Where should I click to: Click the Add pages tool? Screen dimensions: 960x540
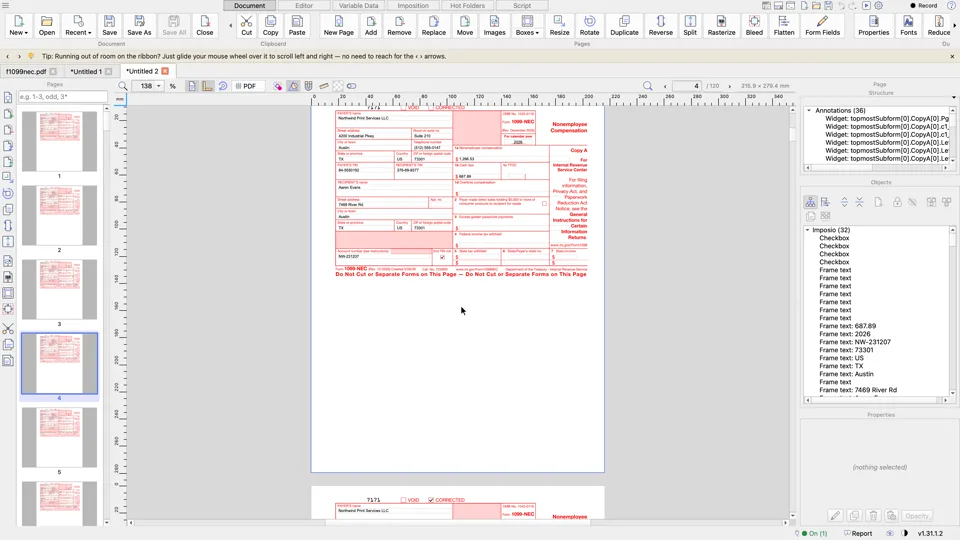pyautogui.click(x=371, y=26)
